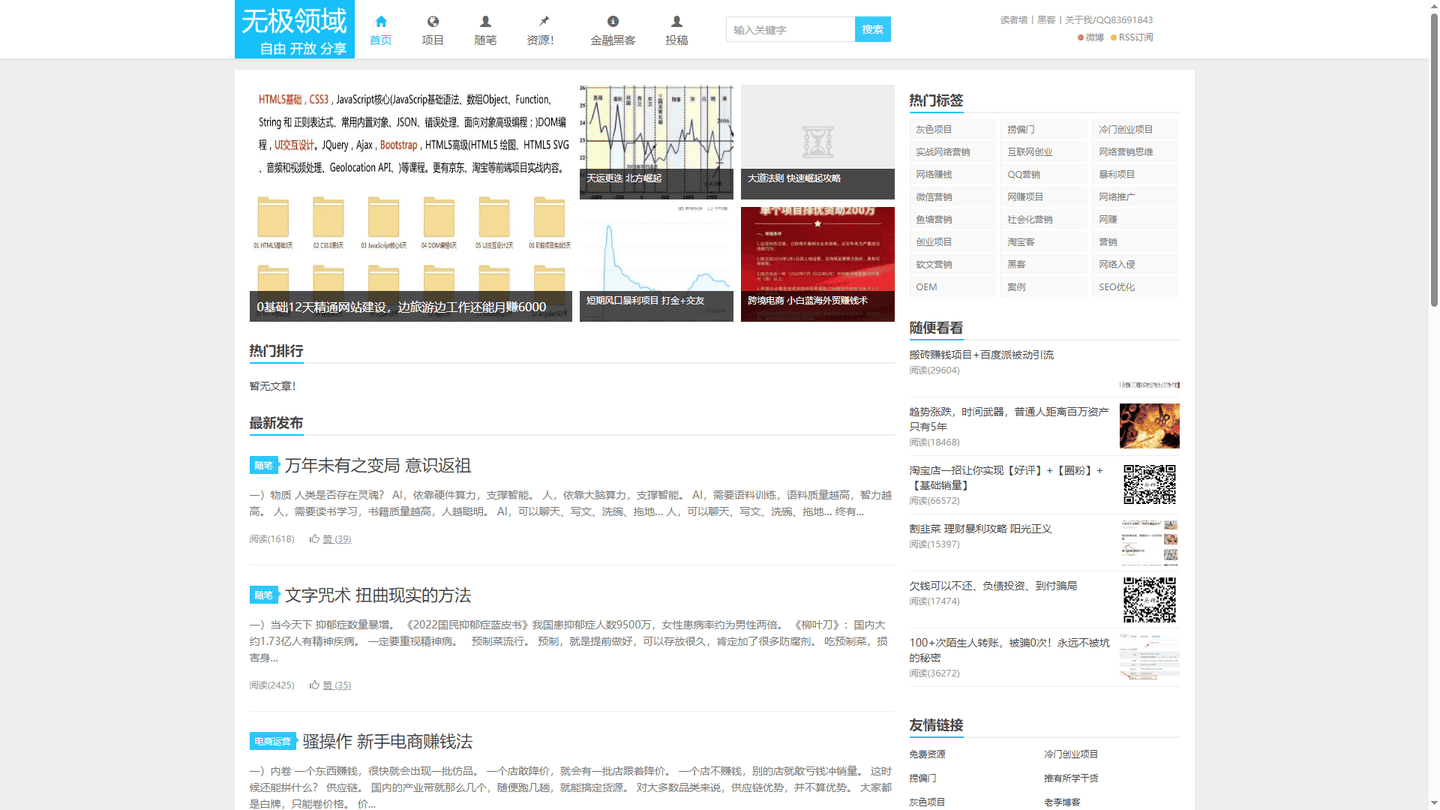This screenshot has width=1440, height=810.
Task: Open the 首页 home icon tab
Action: tap(380, 30)
